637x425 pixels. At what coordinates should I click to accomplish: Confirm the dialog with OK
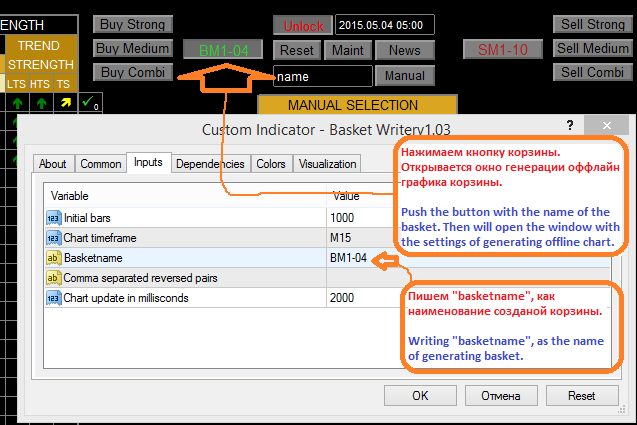420,396
